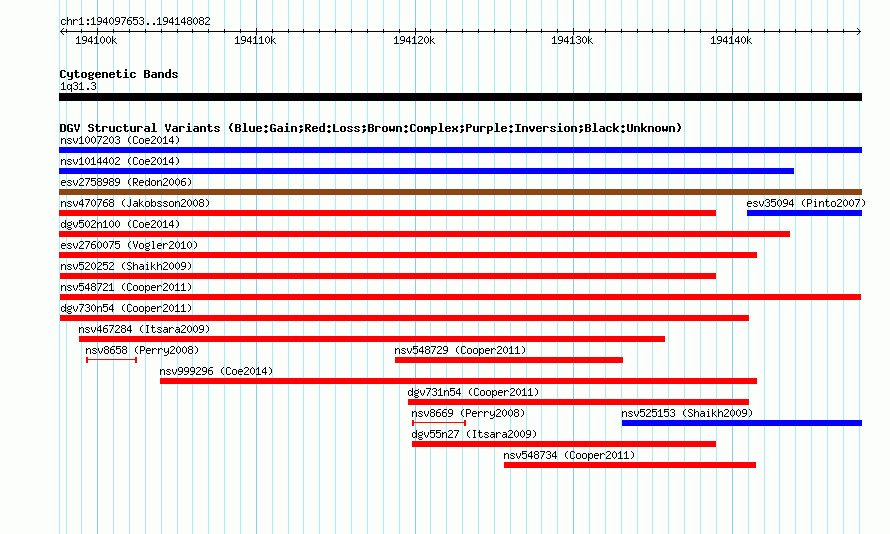
Task: Click the black 1q31.3 cytogenetic band
Action: pos(460,97)
